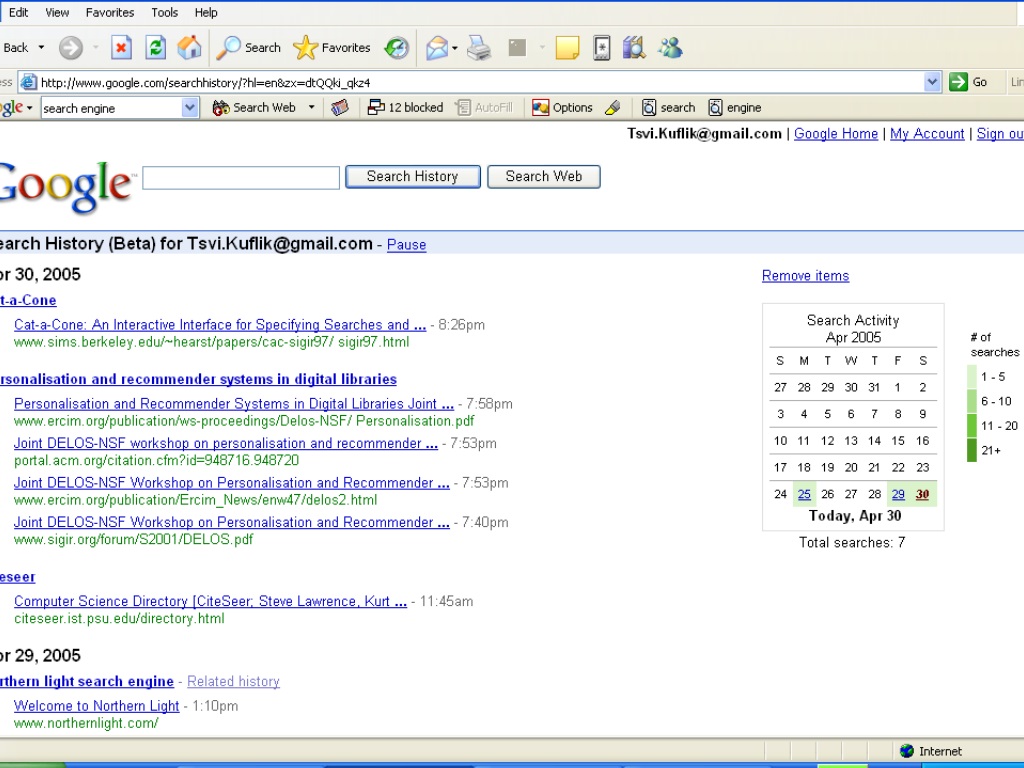Click the 'citeseer.ist.psu.edu/directory.html' URL text
Screen dimensions: 1024x768
click(x=119, y=619)
